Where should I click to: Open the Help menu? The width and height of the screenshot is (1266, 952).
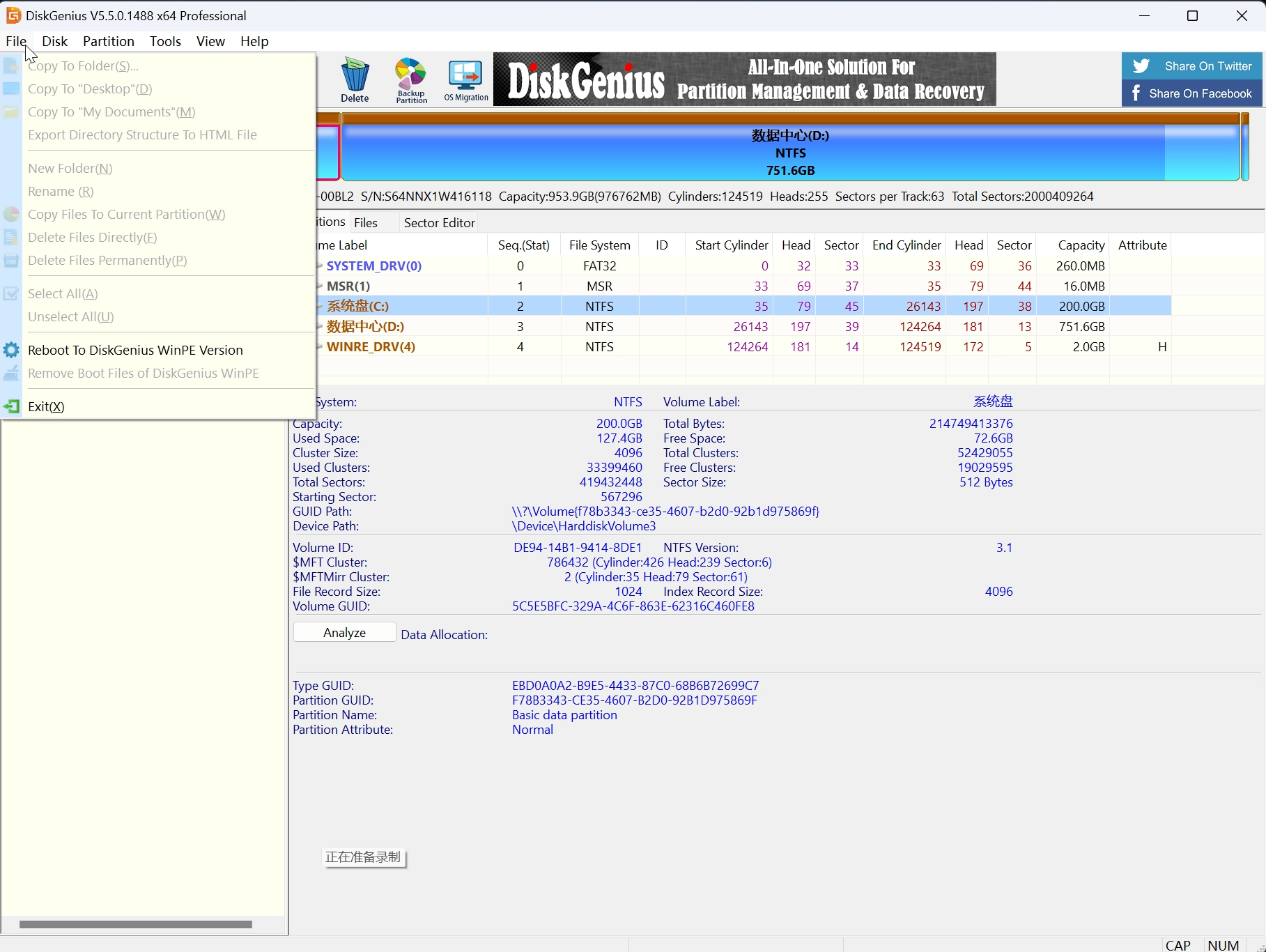coord(254,41)
